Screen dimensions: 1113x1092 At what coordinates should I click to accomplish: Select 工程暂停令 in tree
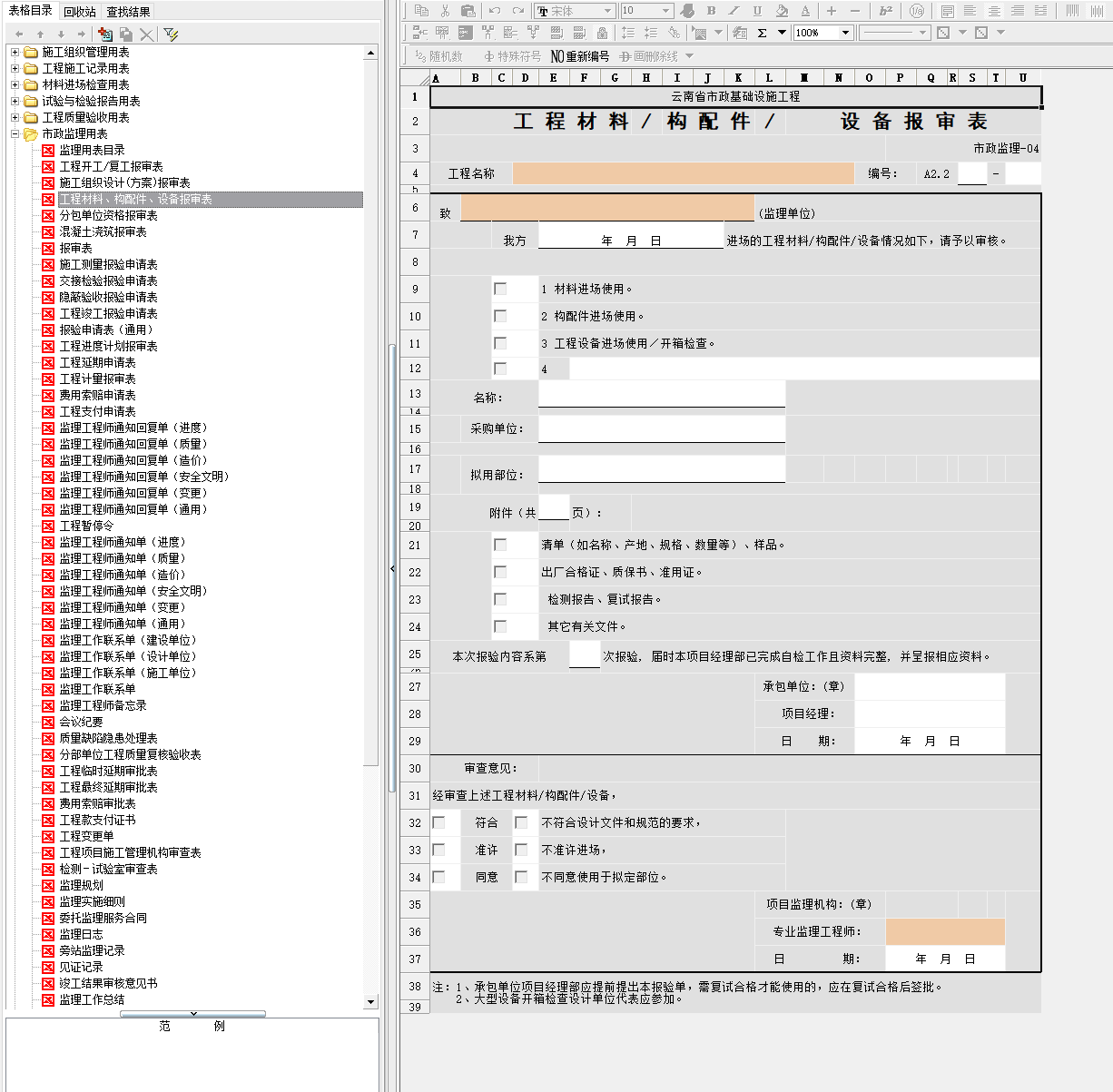point(86,526)
